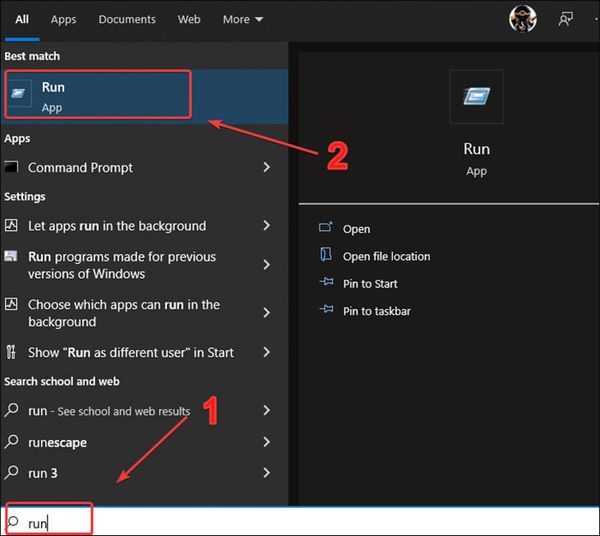Select the 'run 3' web suggestion
The height and width of the screenshot is (536, 600).
42,472
